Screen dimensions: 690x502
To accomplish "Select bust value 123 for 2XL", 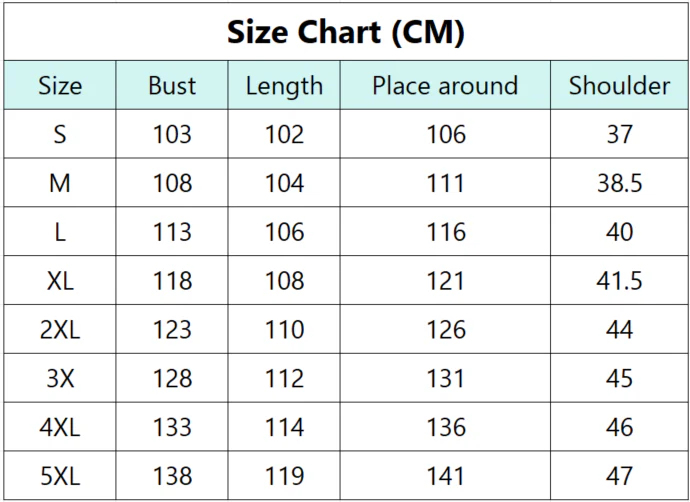I will pos(172,330).
